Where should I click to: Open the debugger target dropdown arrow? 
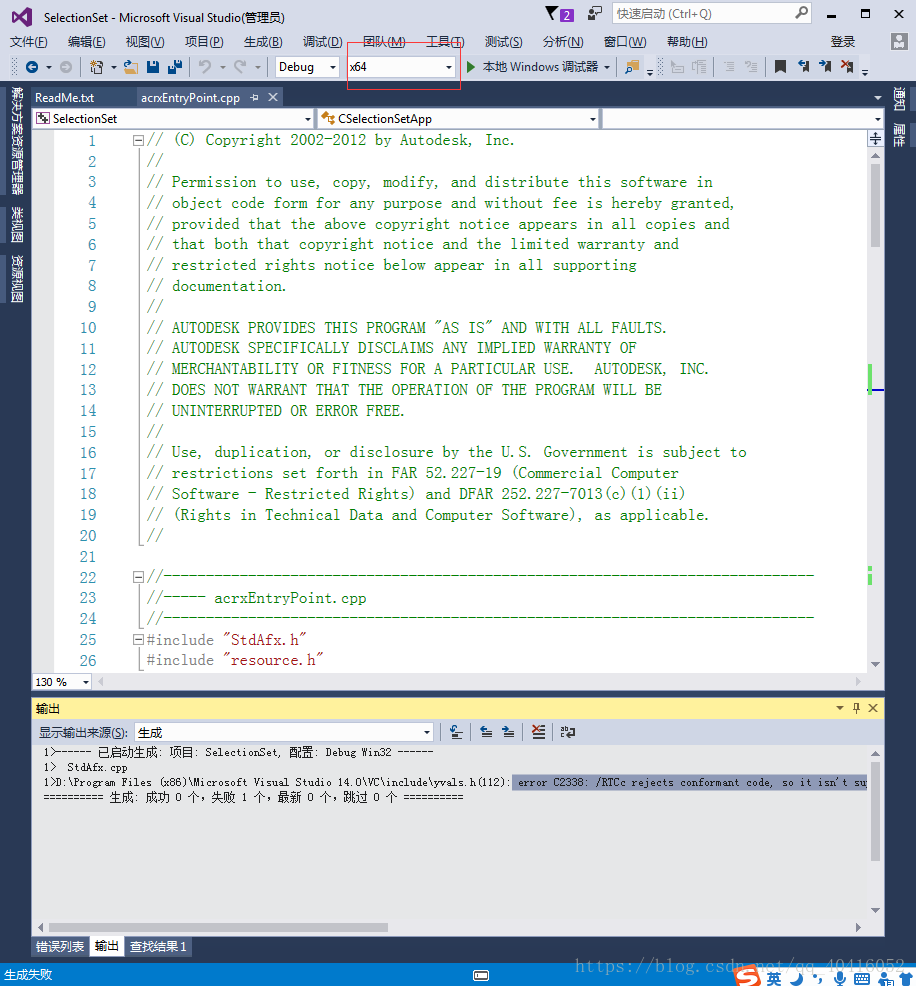tap(607, 67)
